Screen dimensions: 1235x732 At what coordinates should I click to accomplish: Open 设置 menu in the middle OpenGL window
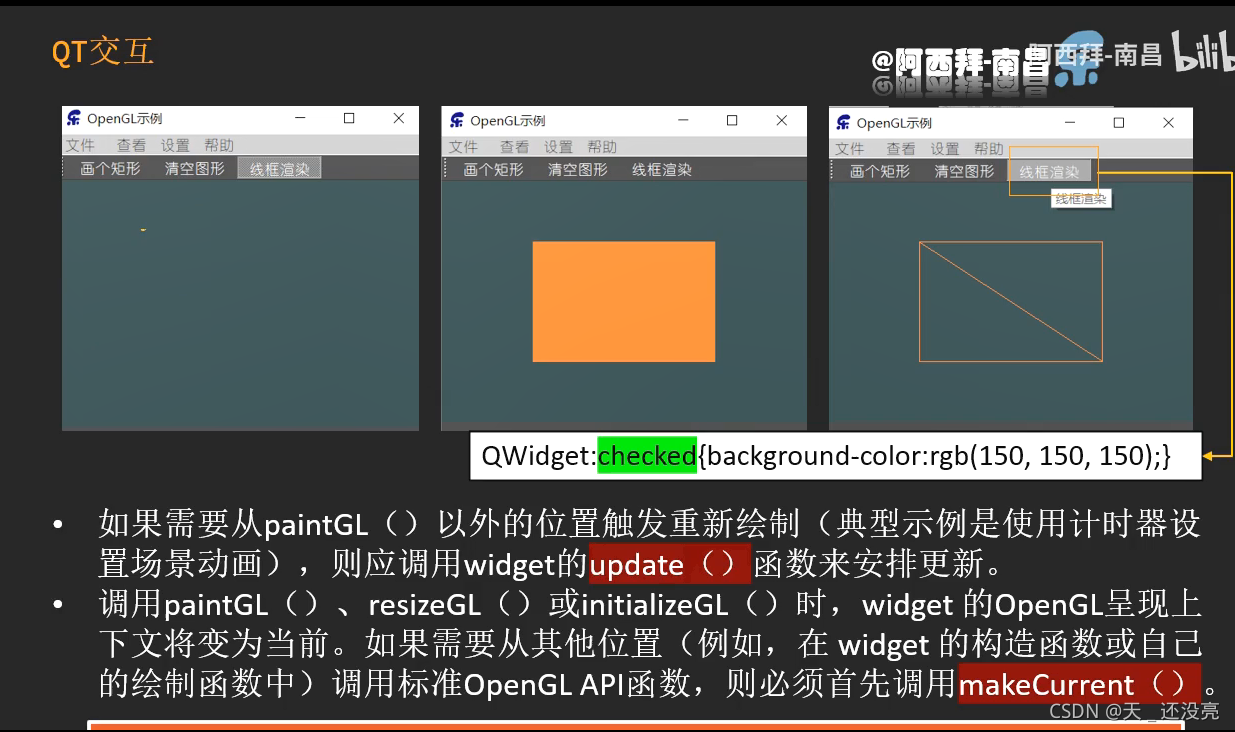pos(558,147)
